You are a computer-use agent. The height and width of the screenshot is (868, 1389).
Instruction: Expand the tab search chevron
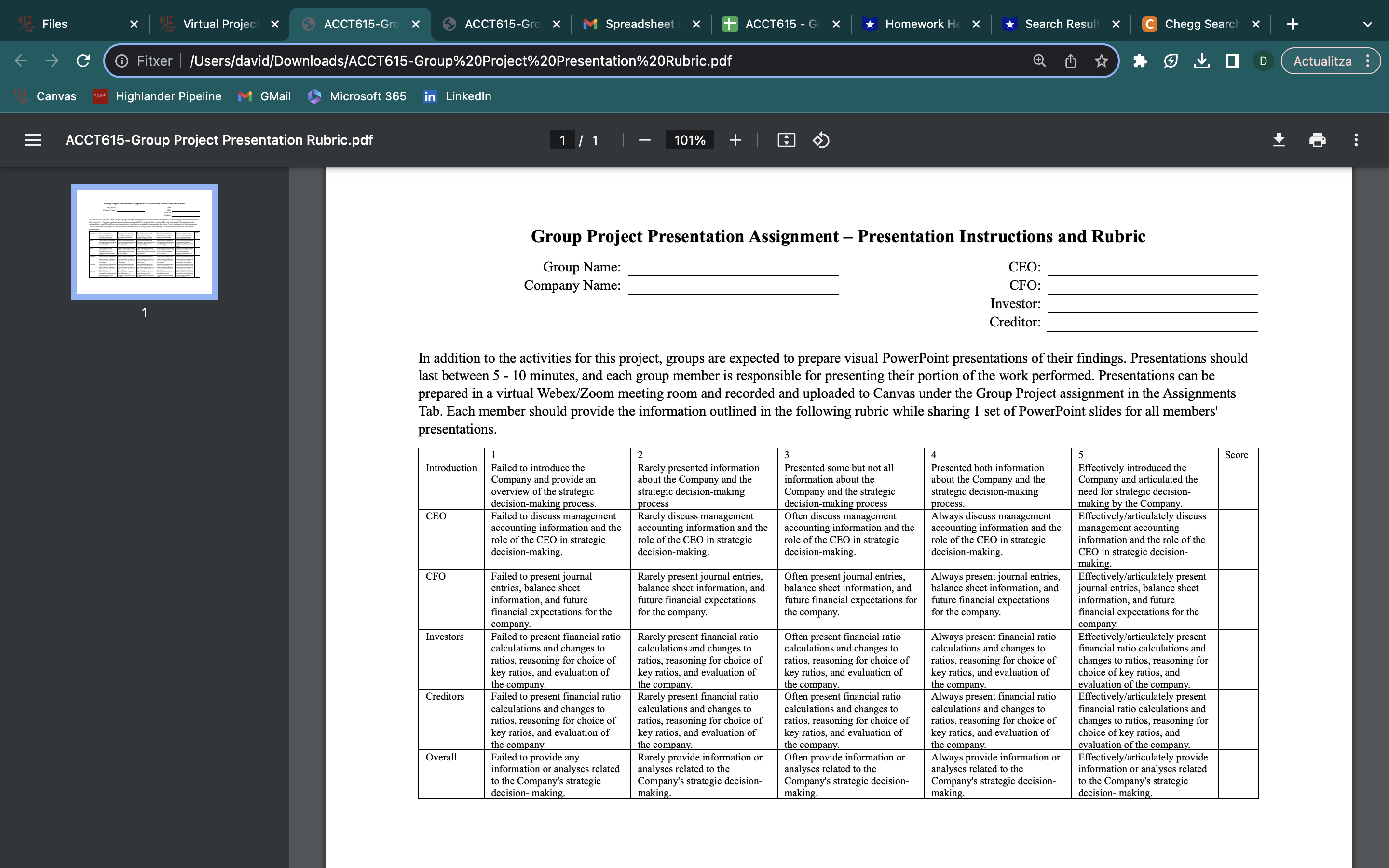click(x=1367, y=24)
